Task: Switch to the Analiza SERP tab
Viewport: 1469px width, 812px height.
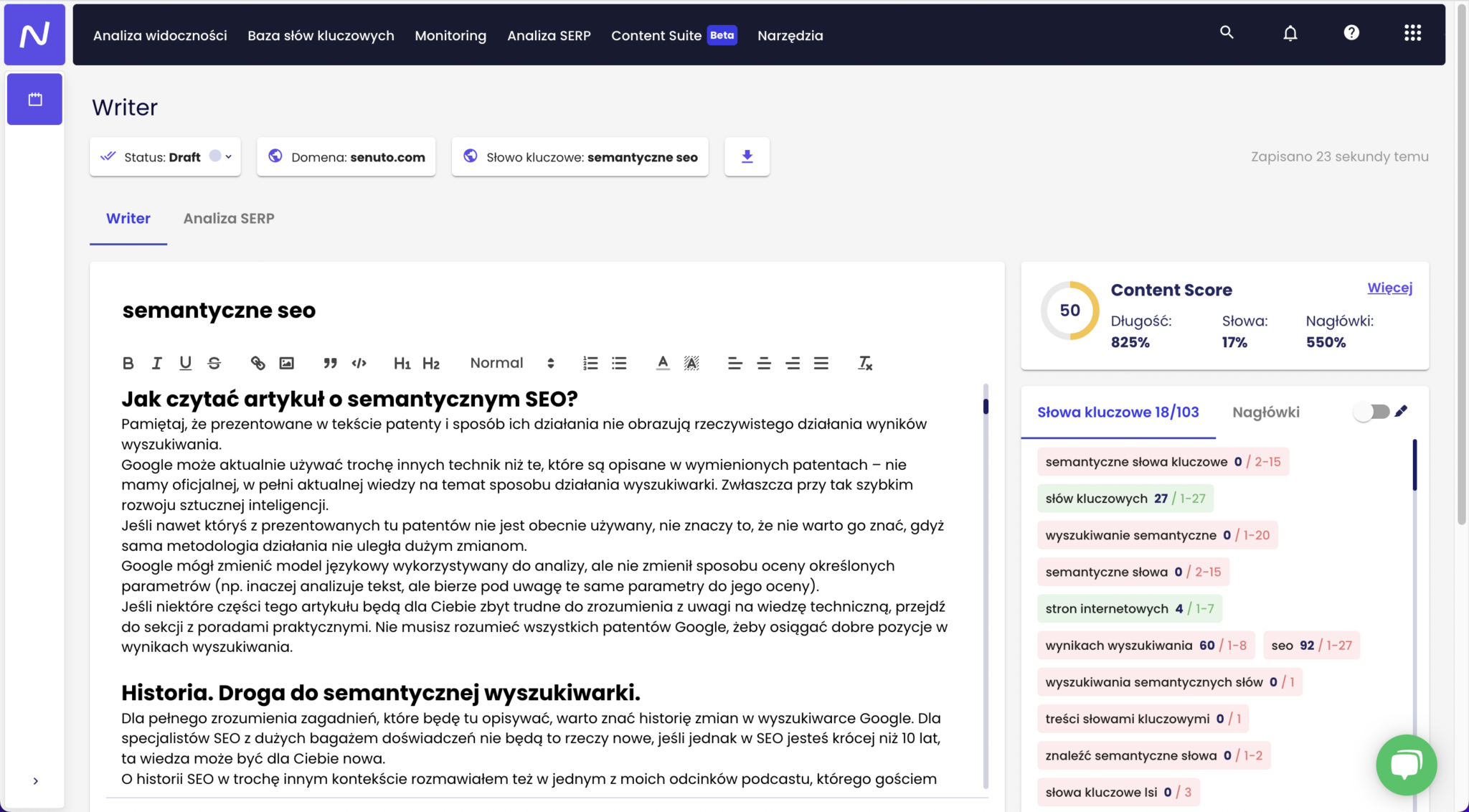Action: click(229, 219)
